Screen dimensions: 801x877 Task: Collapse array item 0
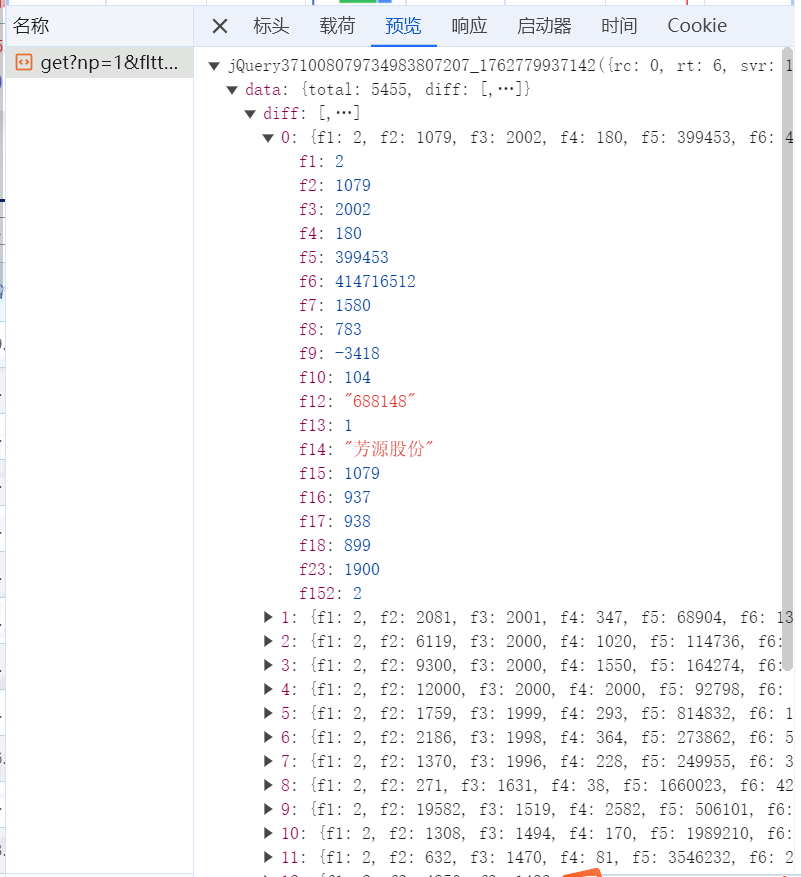pos(268,138)
